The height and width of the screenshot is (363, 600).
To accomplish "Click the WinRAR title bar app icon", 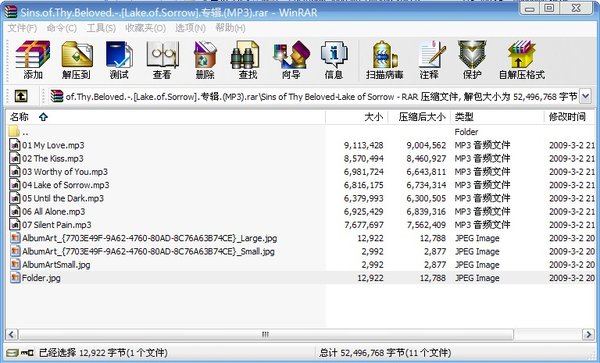I will click(11, 11).
